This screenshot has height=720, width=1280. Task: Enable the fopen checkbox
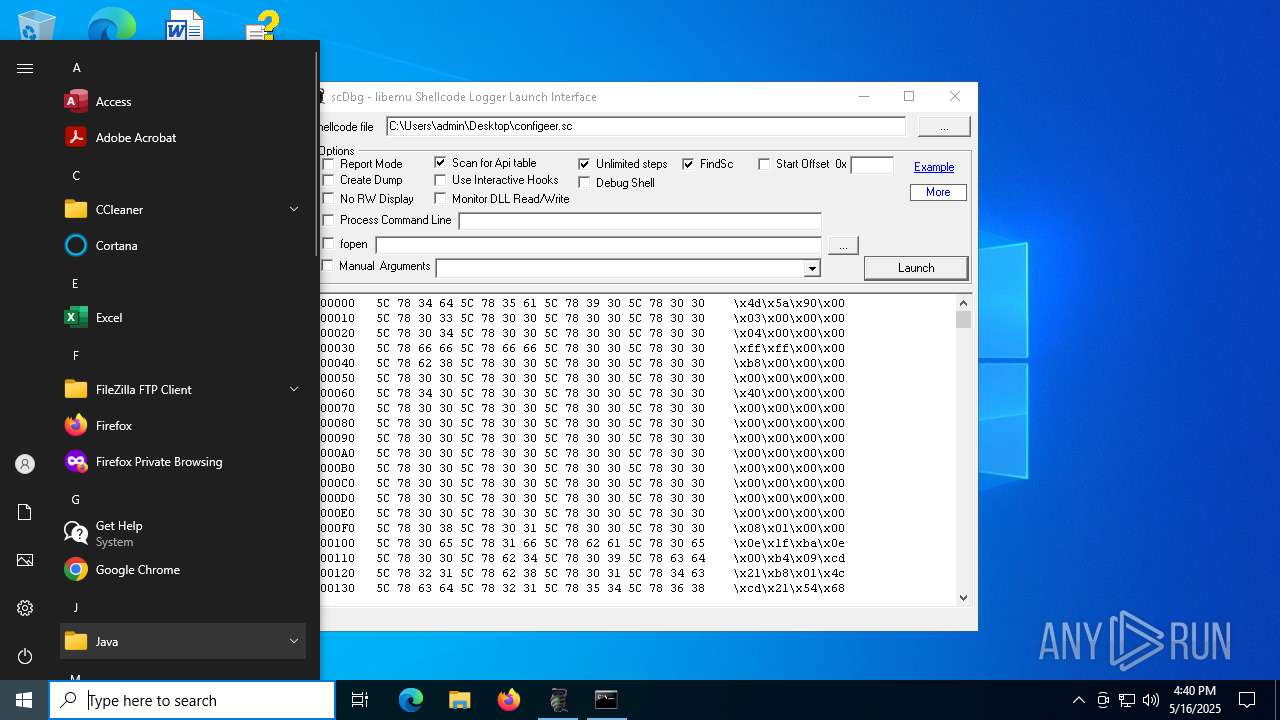click(x=328, y=244)
